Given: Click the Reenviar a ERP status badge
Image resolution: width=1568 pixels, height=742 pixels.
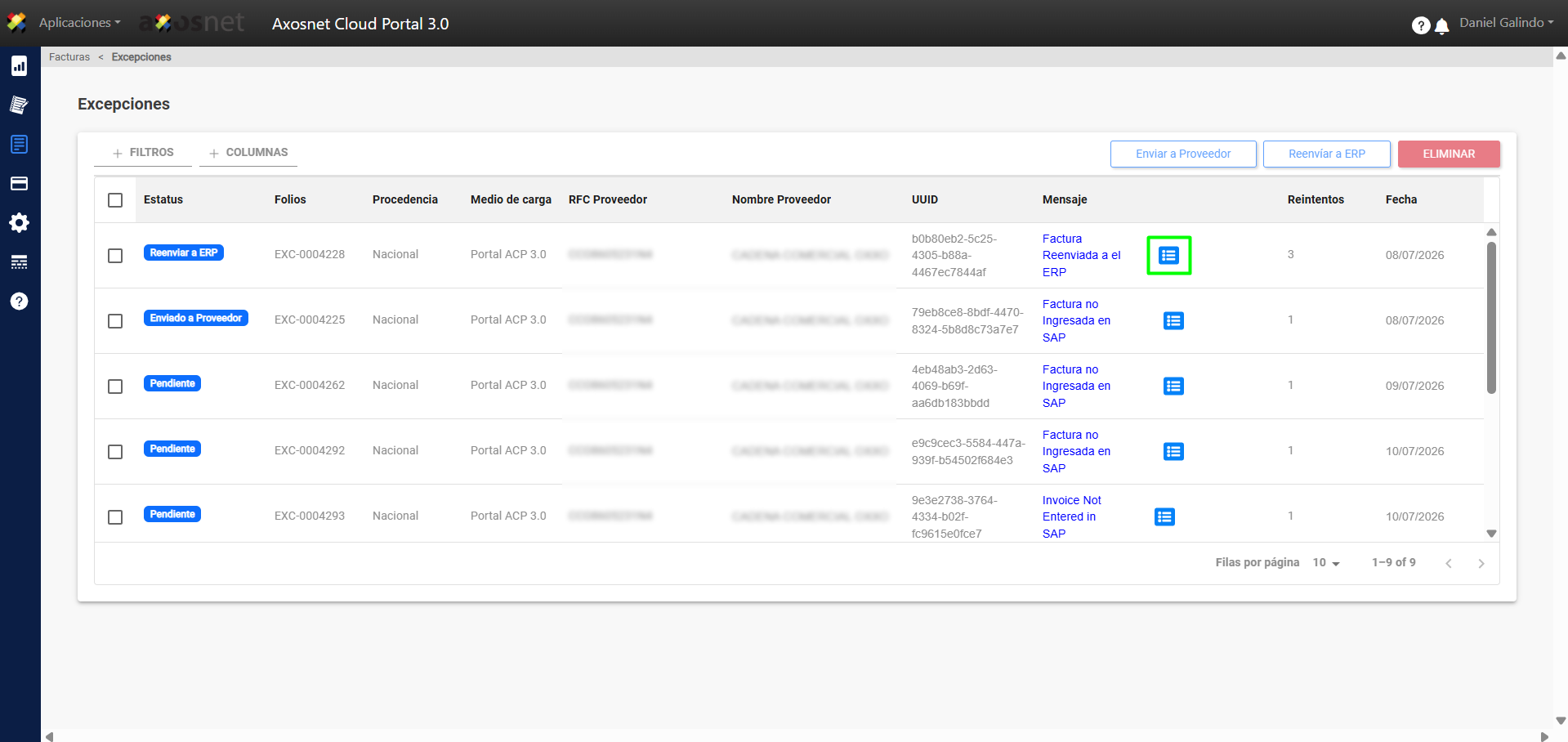Looking at the screenshot, I should 184,253.
